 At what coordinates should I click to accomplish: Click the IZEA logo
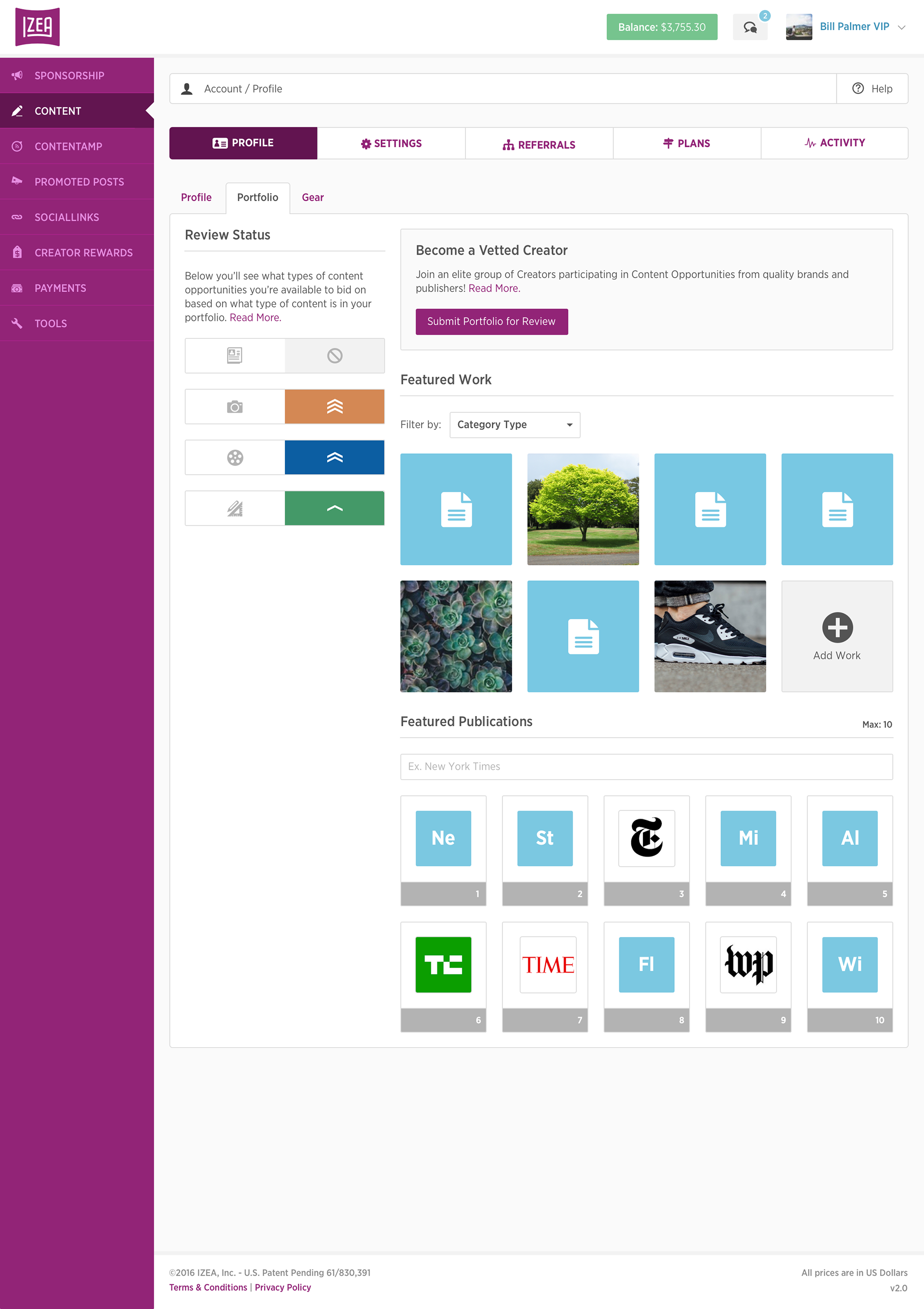click(37, 27)
